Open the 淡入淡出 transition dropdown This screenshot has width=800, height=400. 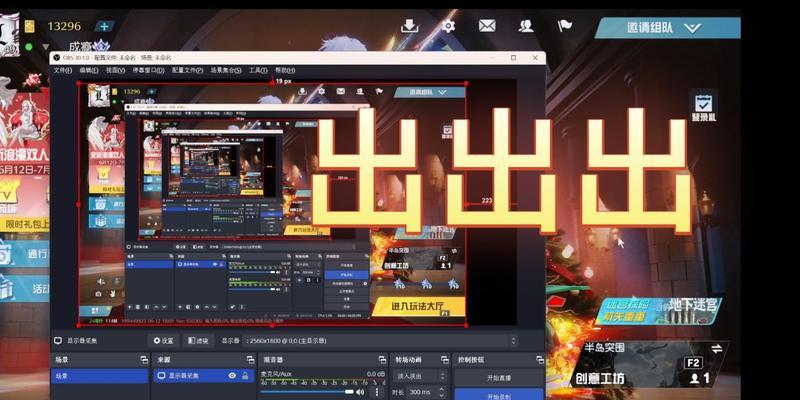(420, 377)
